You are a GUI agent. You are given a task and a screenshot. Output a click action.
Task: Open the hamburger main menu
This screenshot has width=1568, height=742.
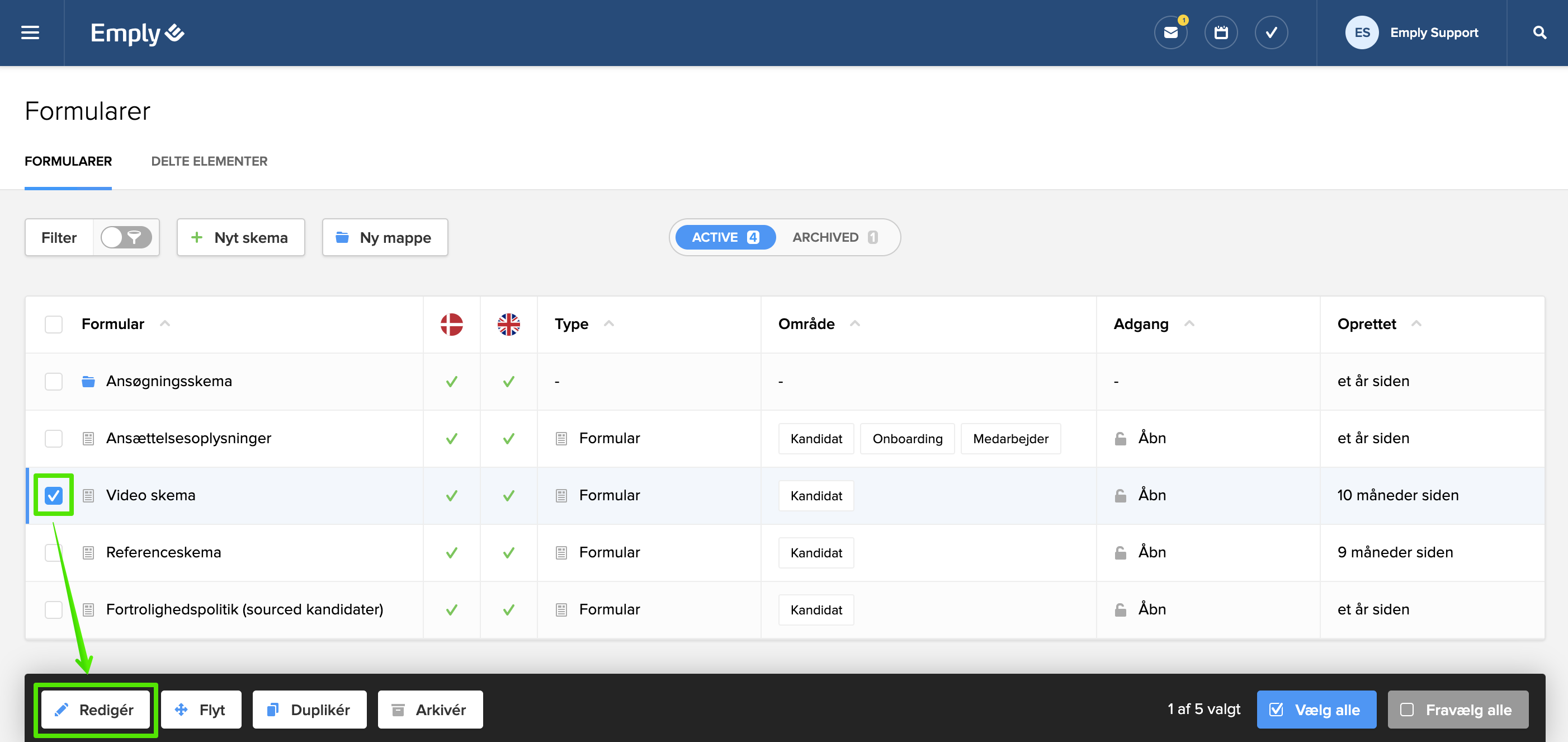click(x=30, y=33)
